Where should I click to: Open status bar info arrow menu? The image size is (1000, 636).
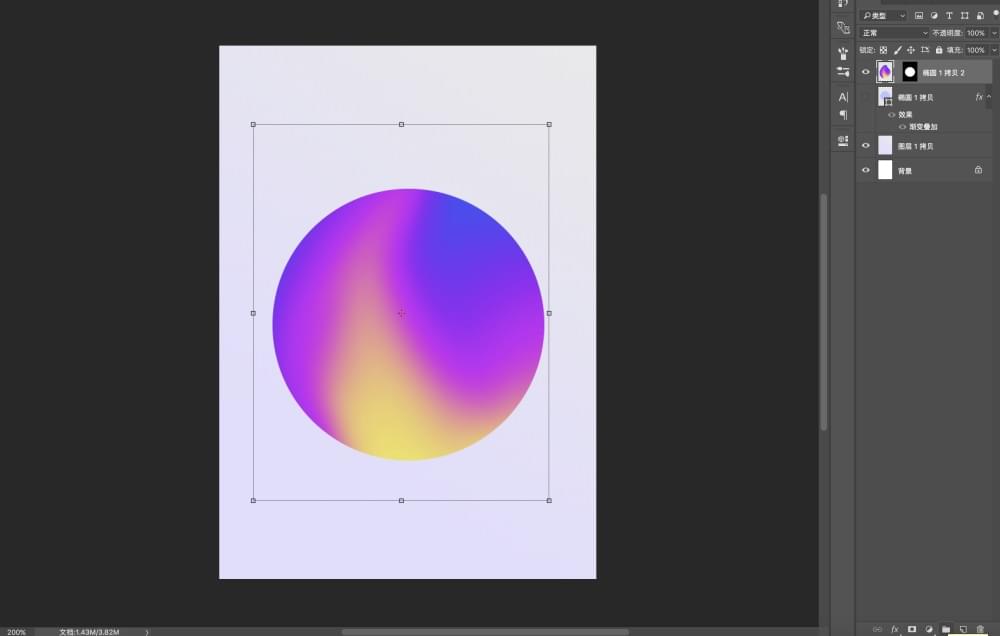pyautogui.click(x=147, y=632)
